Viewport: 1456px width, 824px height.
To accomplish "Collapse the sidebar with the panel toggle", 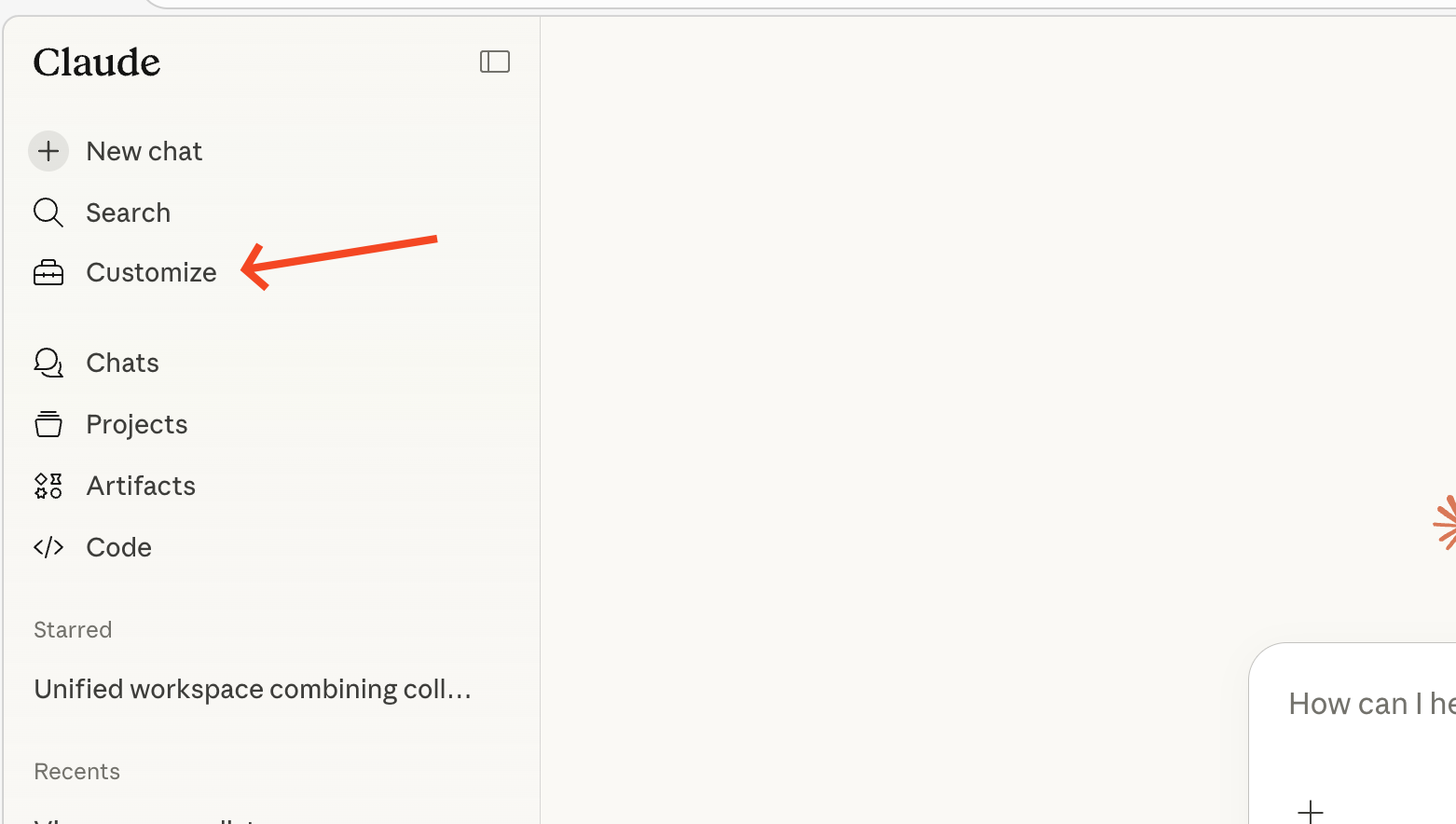I will pos(495,61).
